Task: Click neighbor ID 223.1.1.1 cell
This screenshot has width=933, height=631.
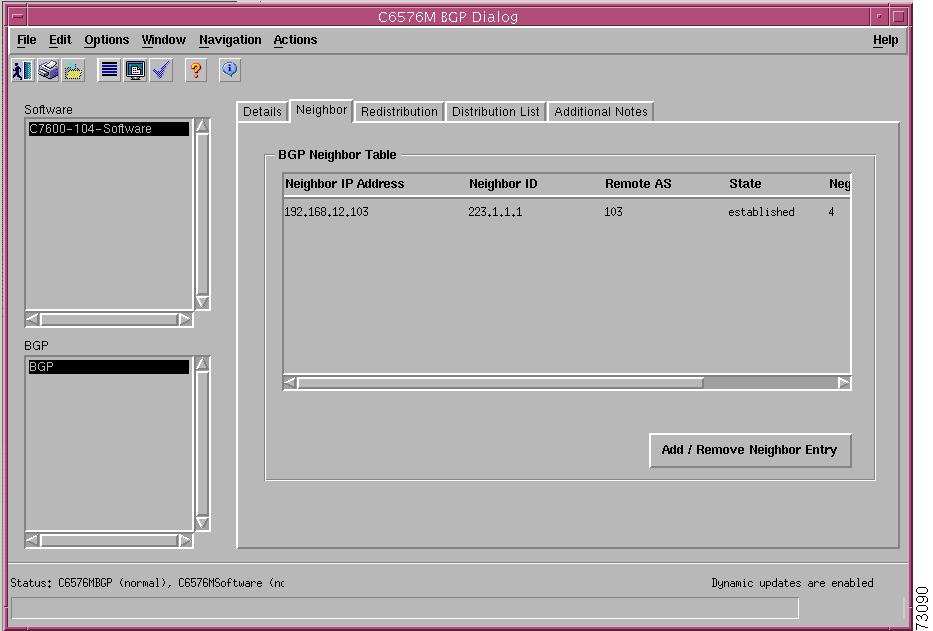Action: 495,212
